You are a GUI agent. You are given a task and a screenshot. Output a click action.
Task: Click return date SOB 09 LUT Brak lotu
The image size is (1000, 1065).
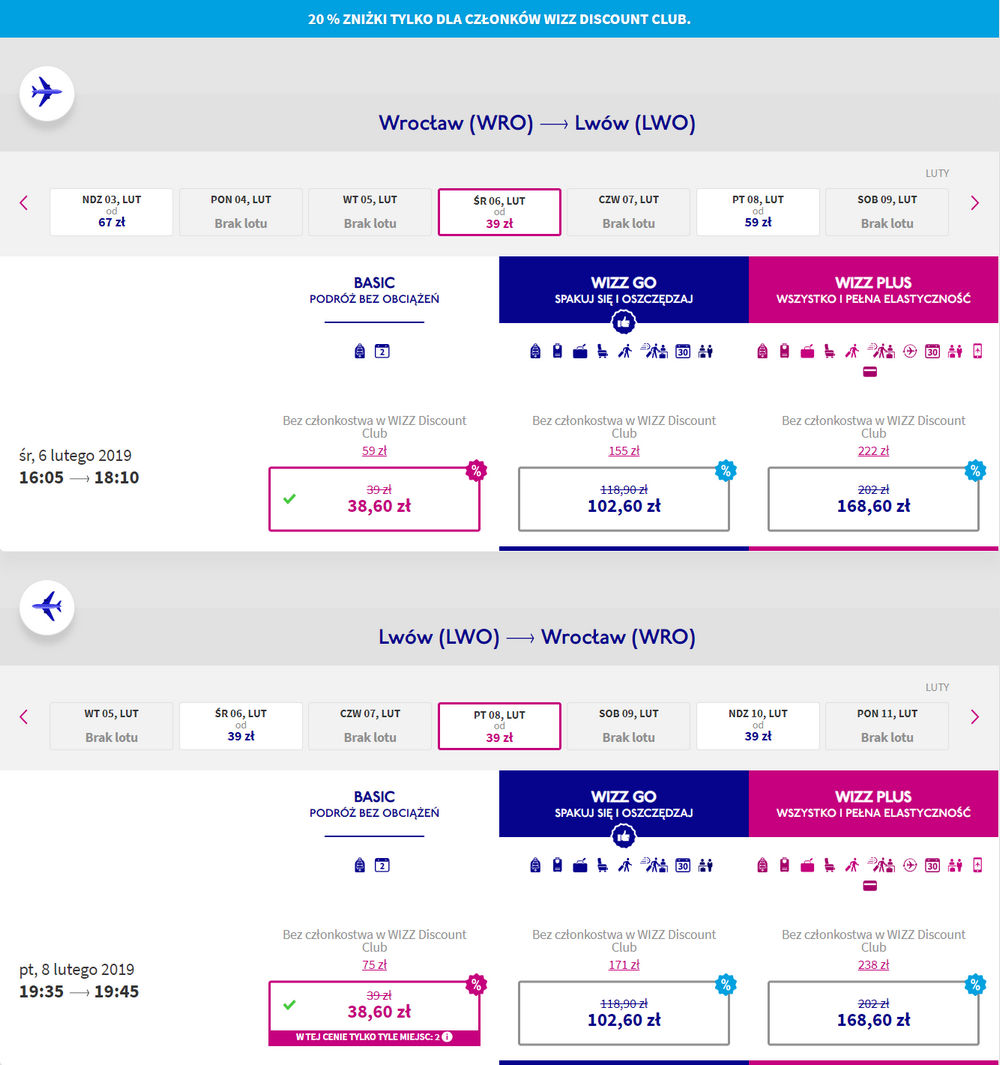tap(628, 726)
